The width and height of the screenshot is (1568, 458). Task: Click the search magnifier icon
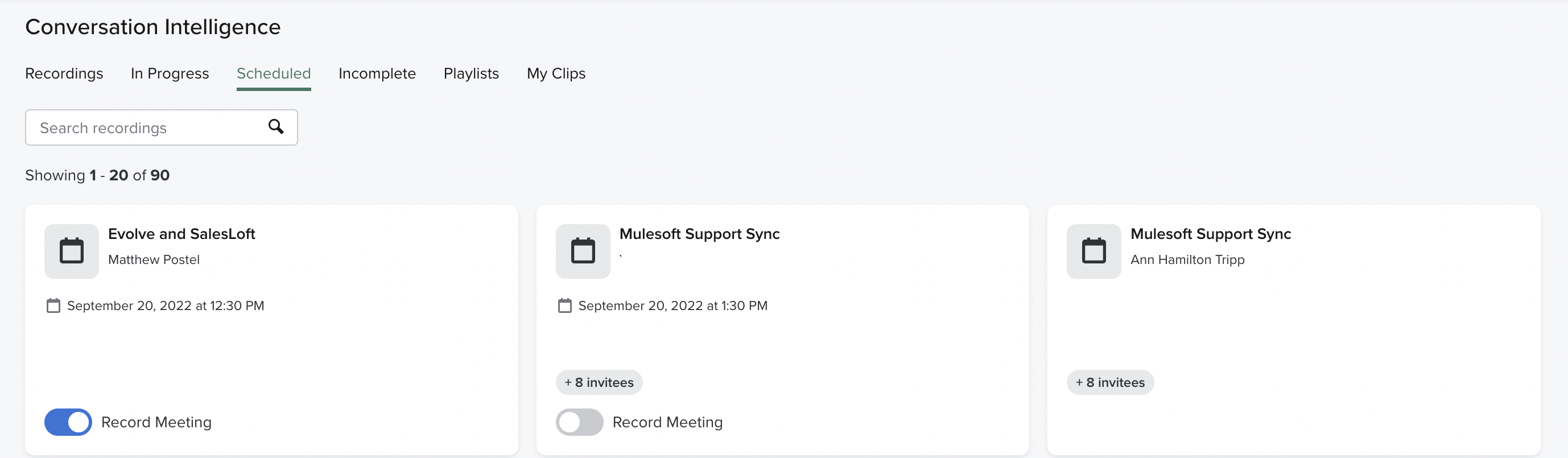[x=277, y=127]
